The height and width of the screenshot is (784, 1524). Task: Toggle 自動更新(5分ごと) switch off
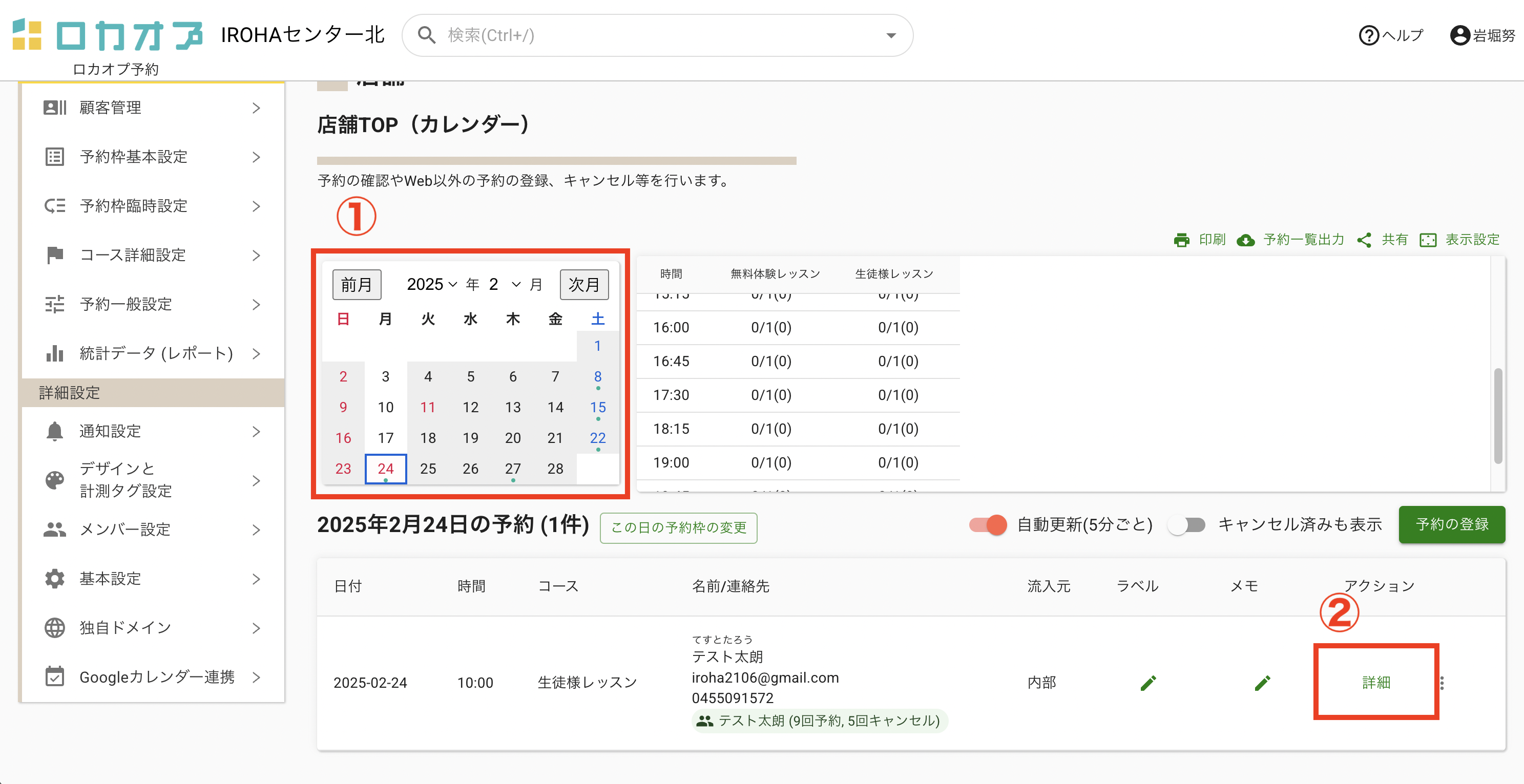[x=988, y=524]
